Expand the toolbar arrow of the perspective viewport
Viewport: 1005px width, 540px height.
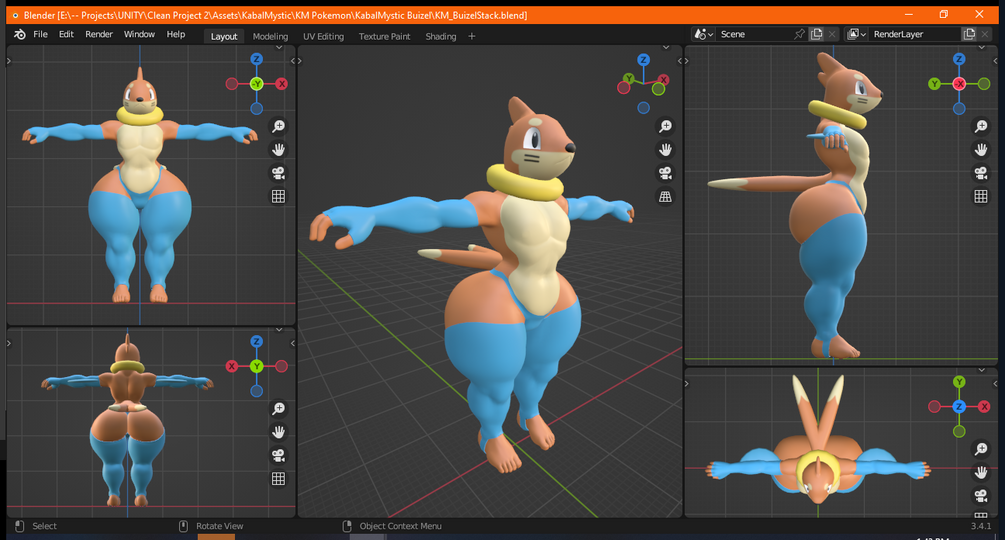[x=299, y=61]
